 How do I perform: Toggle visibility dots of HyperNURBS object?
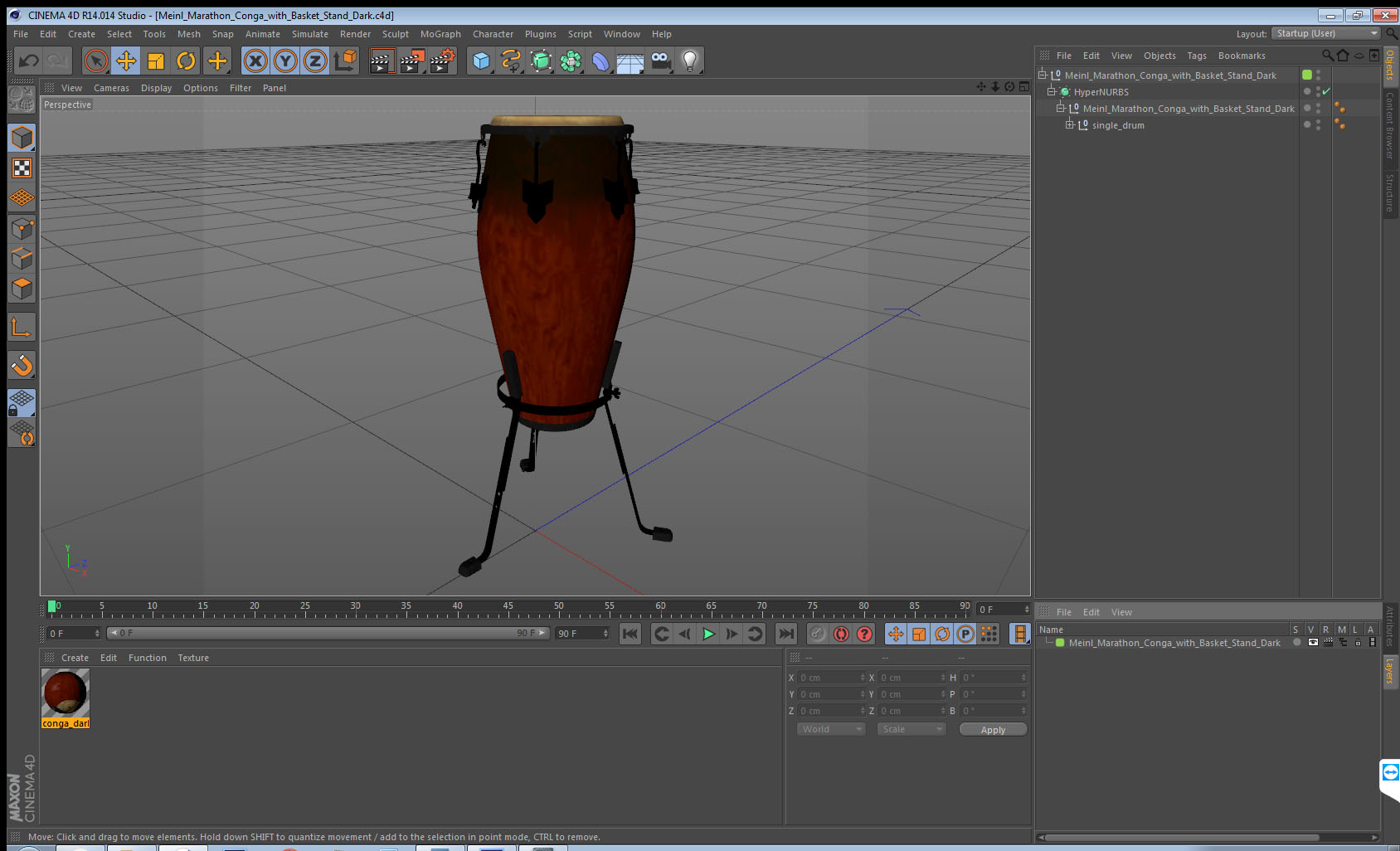click(x=1319, y=91)
